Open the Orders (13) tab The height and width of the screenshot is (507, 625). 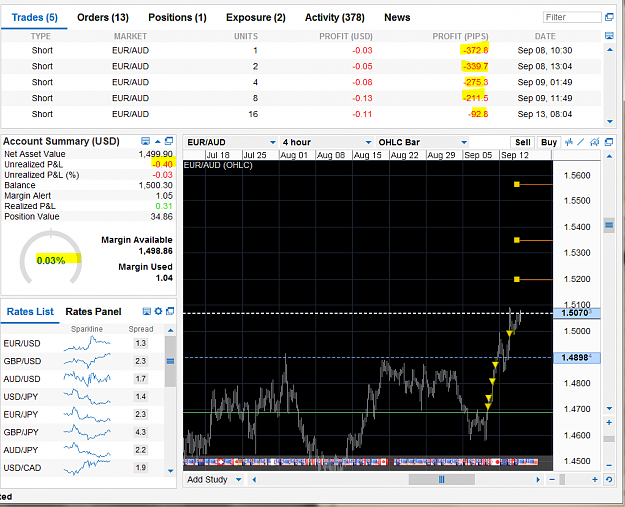pyautogui.click(x=103, y=18)
